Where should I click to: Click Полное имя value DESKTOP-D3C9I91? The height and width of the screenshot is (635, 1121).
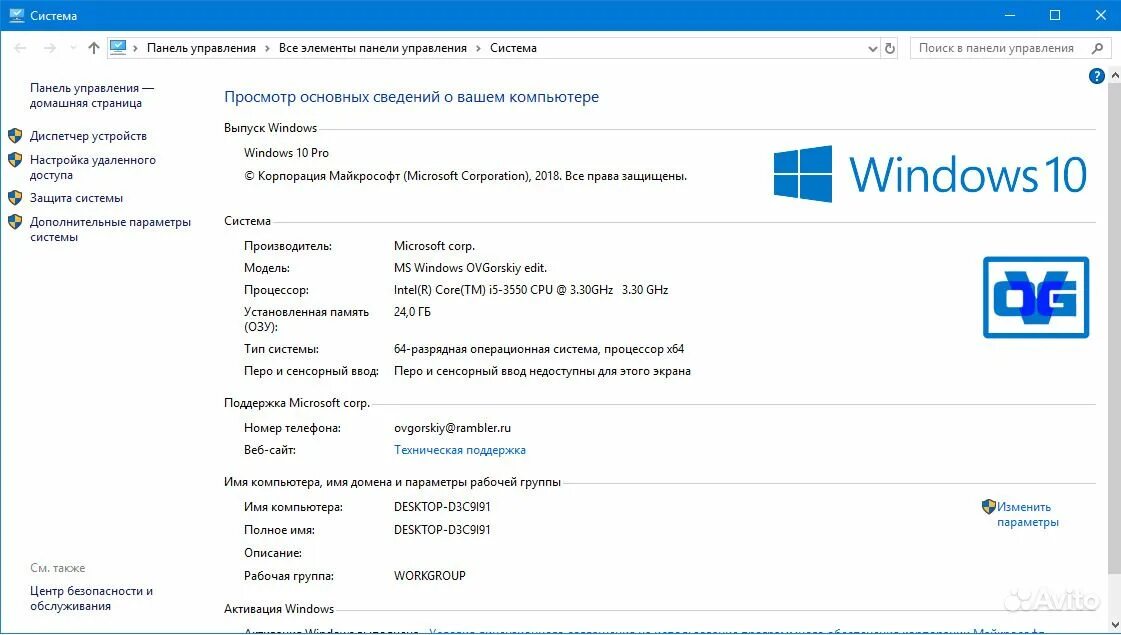(x=443, y=530)
